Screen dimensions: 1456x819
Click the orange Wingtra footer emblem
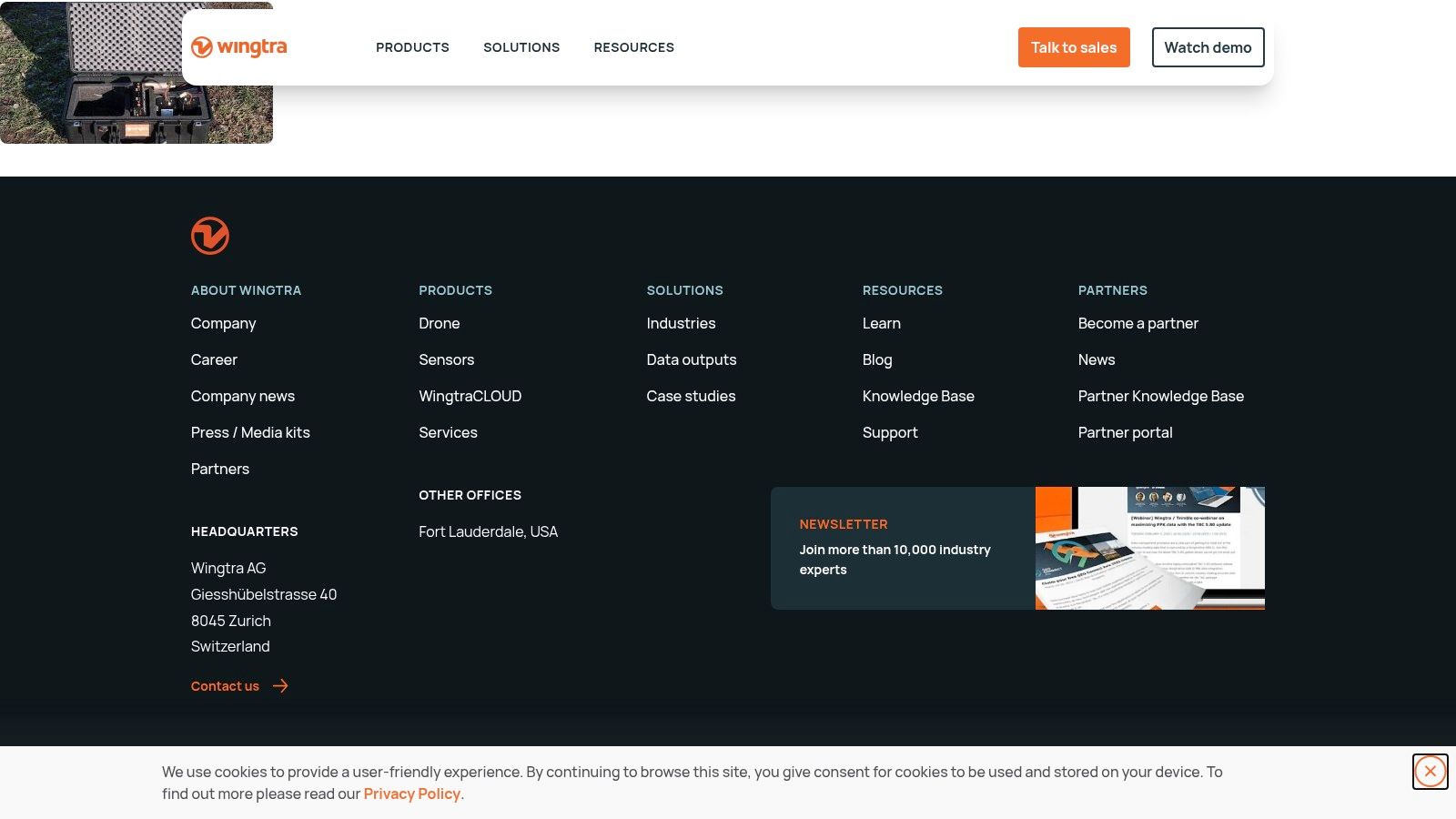(210, 236)
